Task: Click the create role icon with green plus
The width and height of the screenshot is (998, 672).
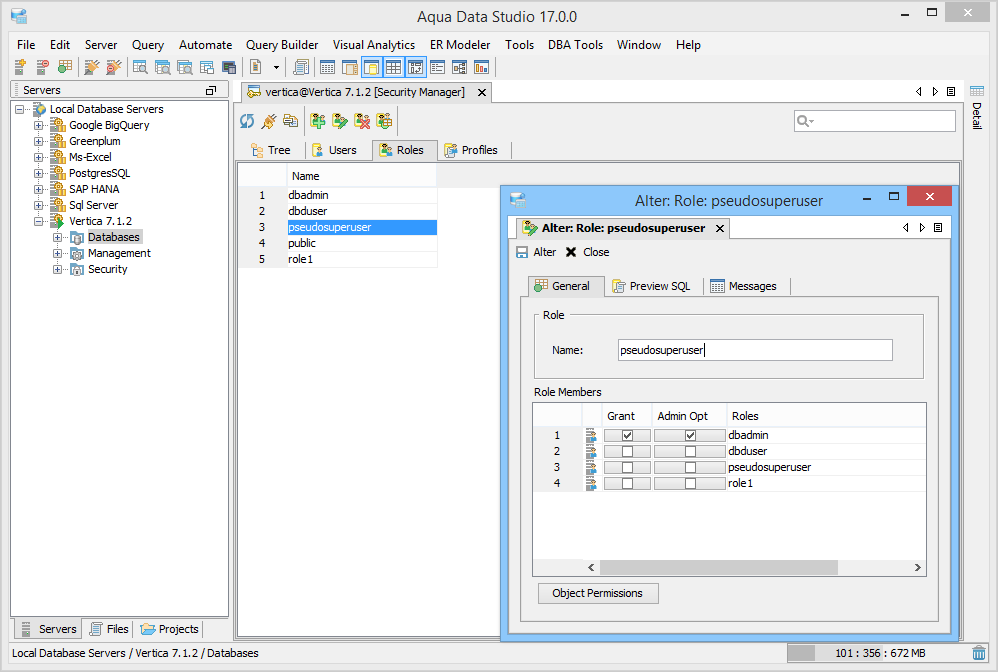Action: (x=318, y=121)
